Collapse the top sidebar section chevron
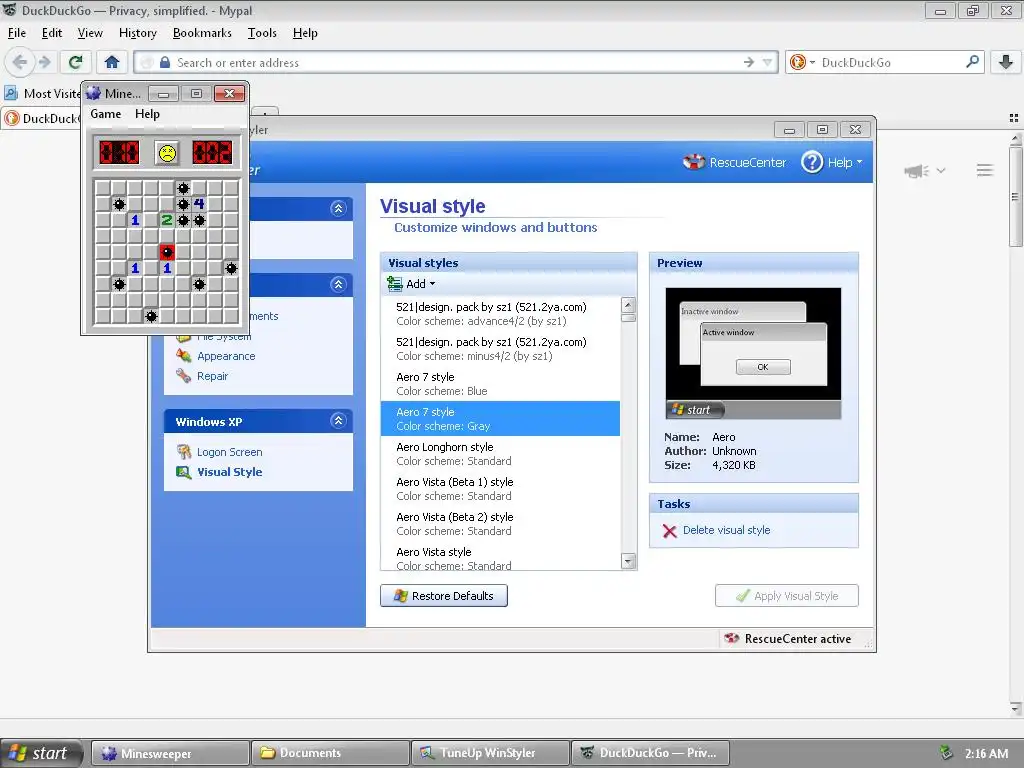The width and height of the screenshot is (1024, 768). pyautogui.click(x=338, y=208)
